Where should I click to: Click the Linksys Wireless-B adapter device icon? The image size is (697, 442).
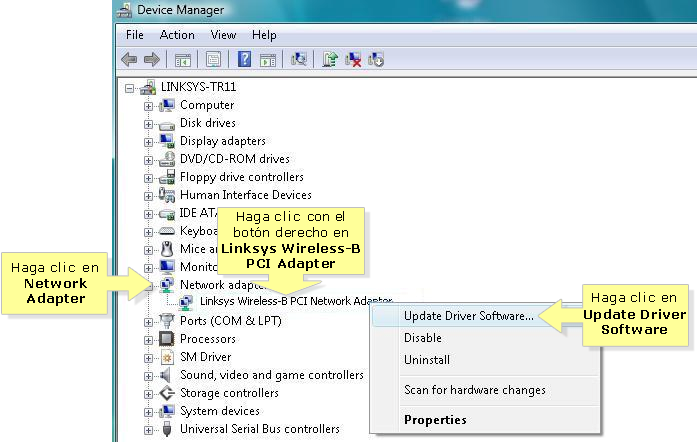[186, 302]
